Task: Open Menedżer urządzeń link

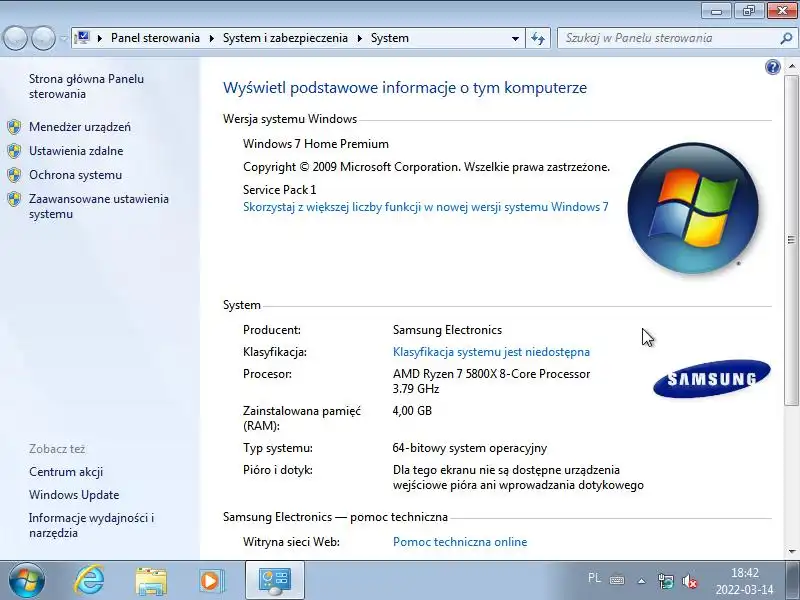Action: tap(80, 127)
